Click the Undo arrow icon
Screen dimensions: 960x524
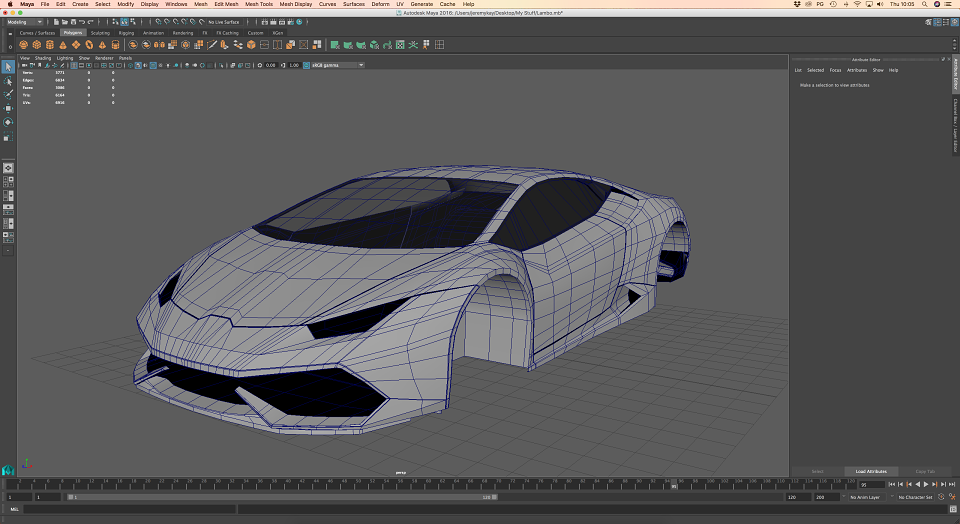tap(81, 22)
